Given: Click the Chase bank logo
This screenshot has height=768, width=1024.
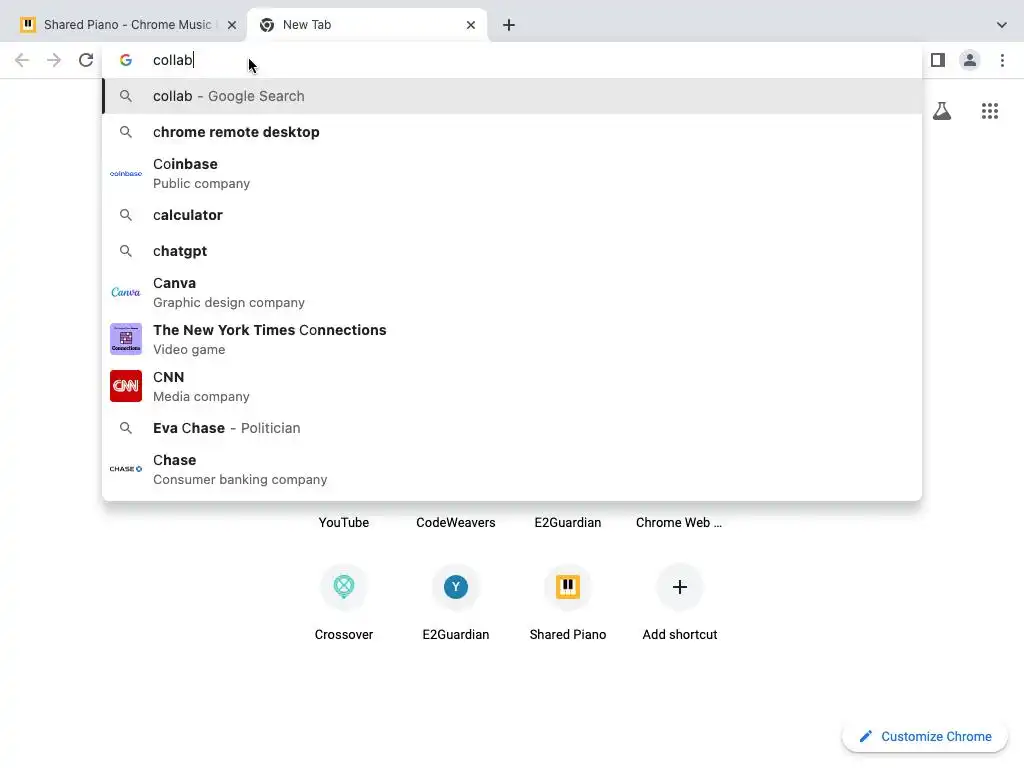Looking at the screenshot, I should point(126,469).
